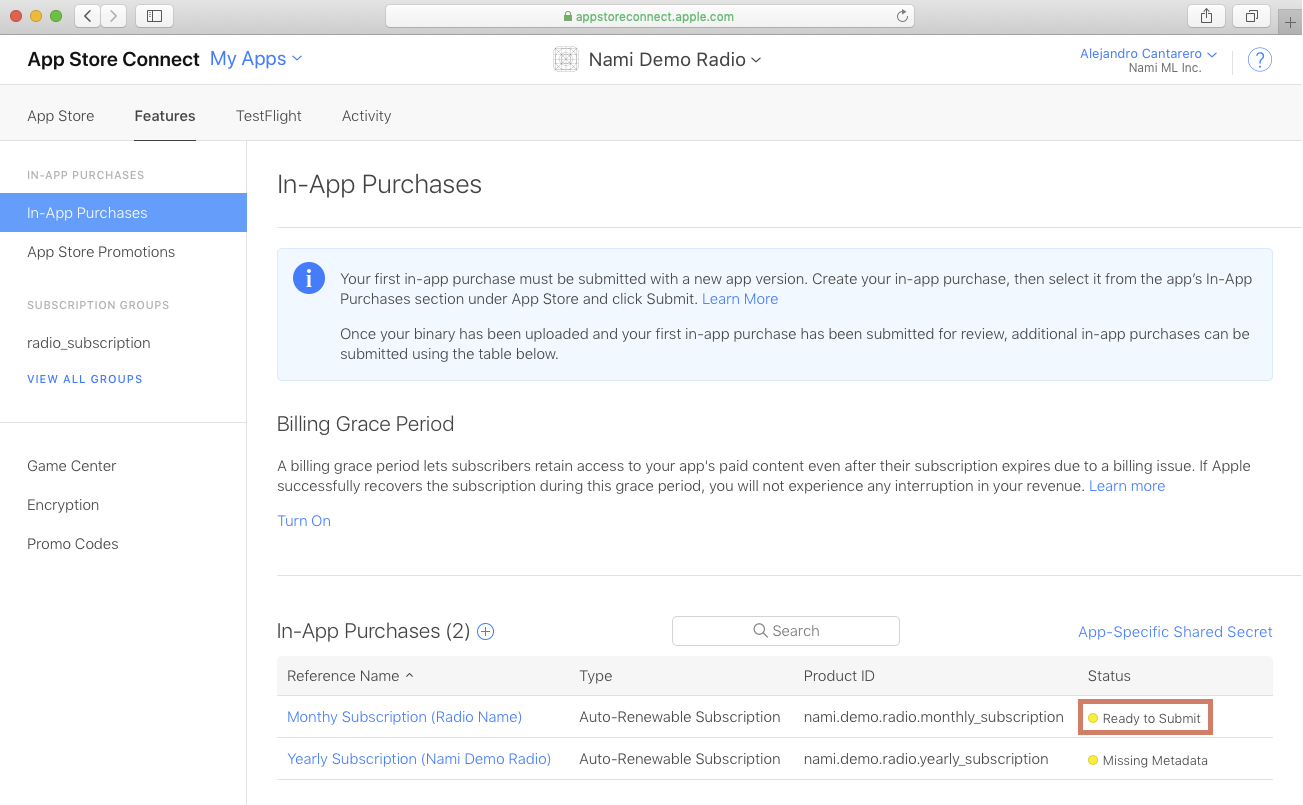Add a new in-app purchase with the plus icon

(x=486, y=631)
